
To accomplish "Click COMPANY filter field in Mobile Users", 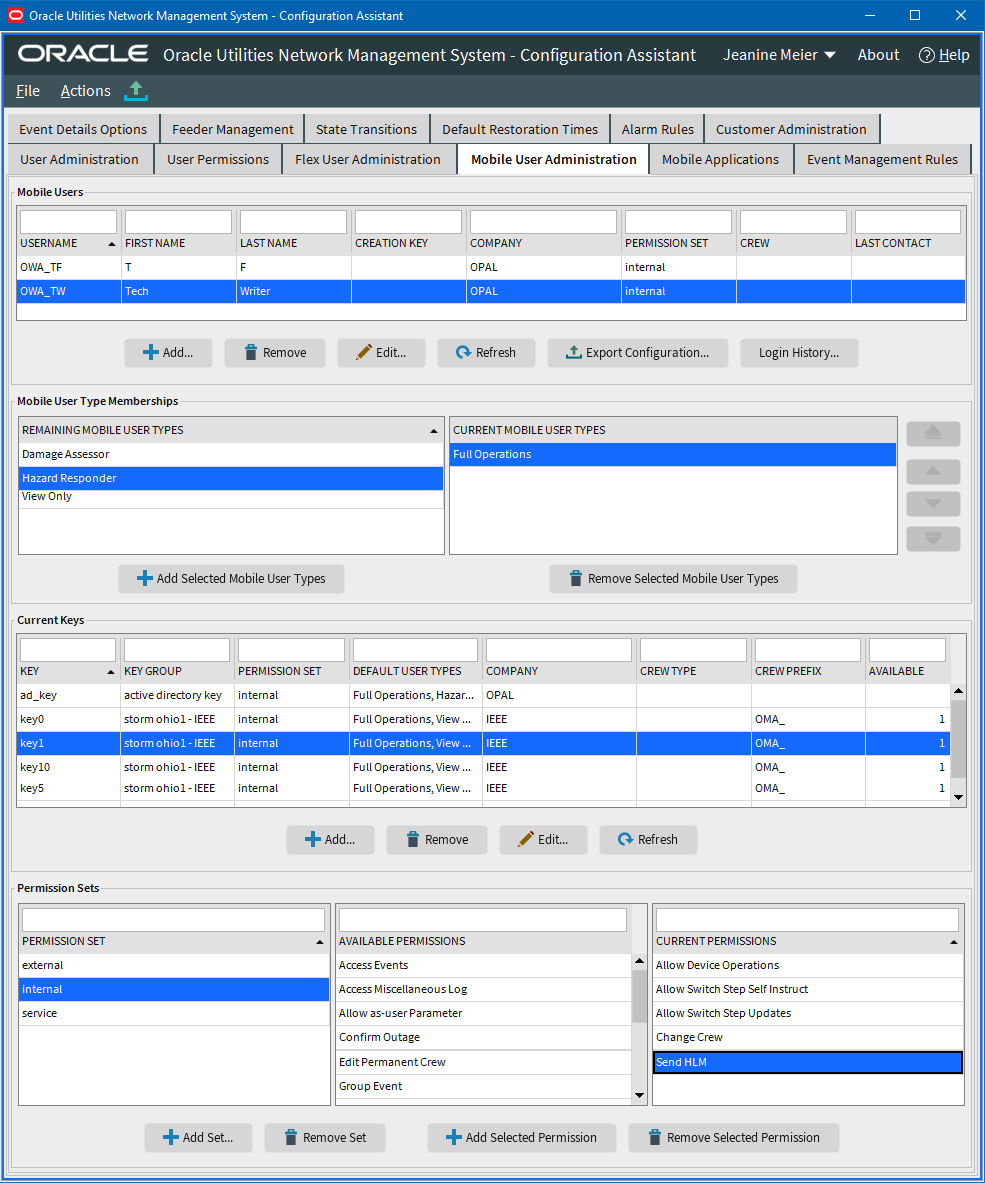I will [x=543, y=222].
